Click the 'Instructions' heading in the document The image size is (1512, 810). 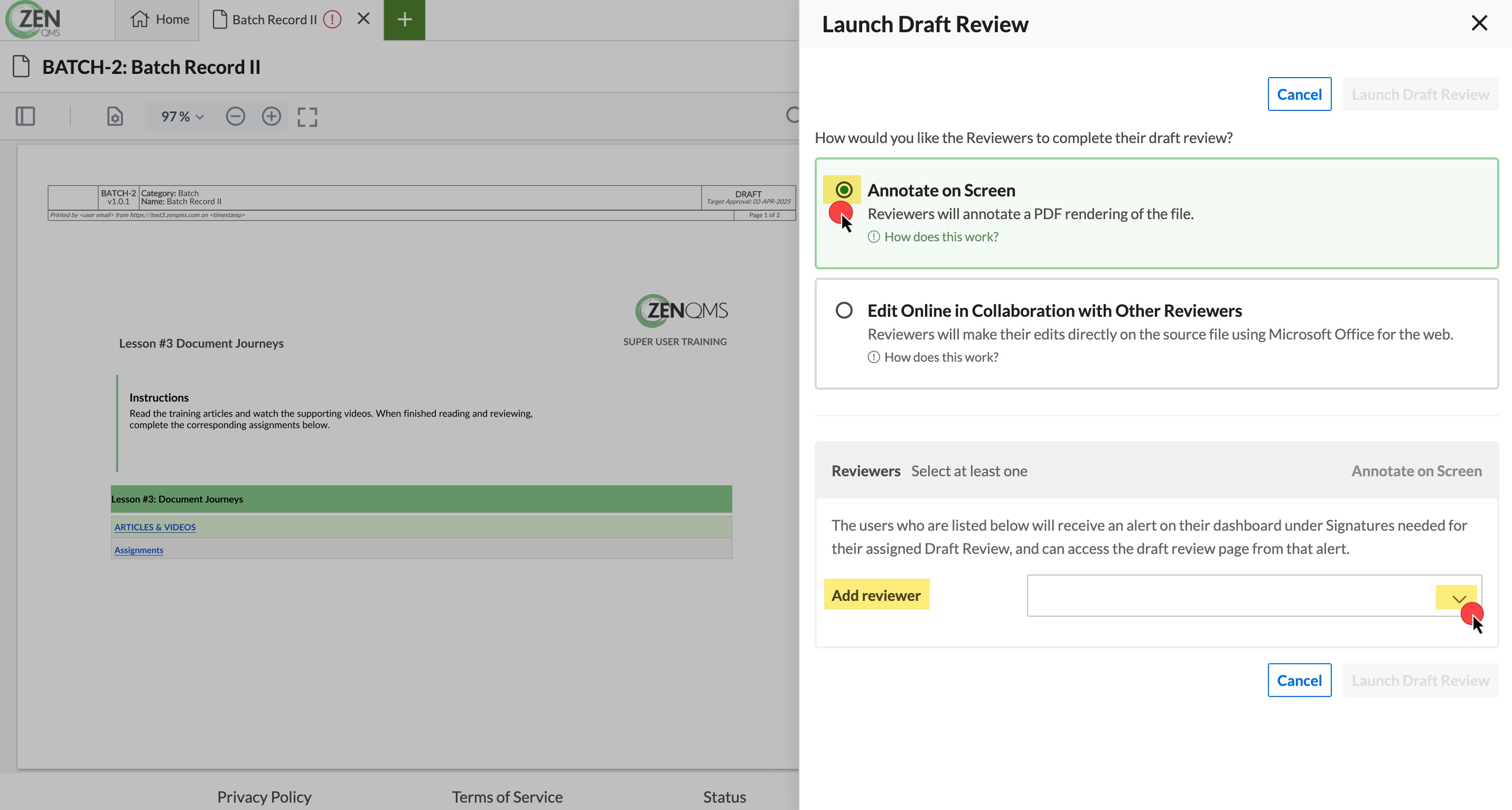tap(159, 397)
